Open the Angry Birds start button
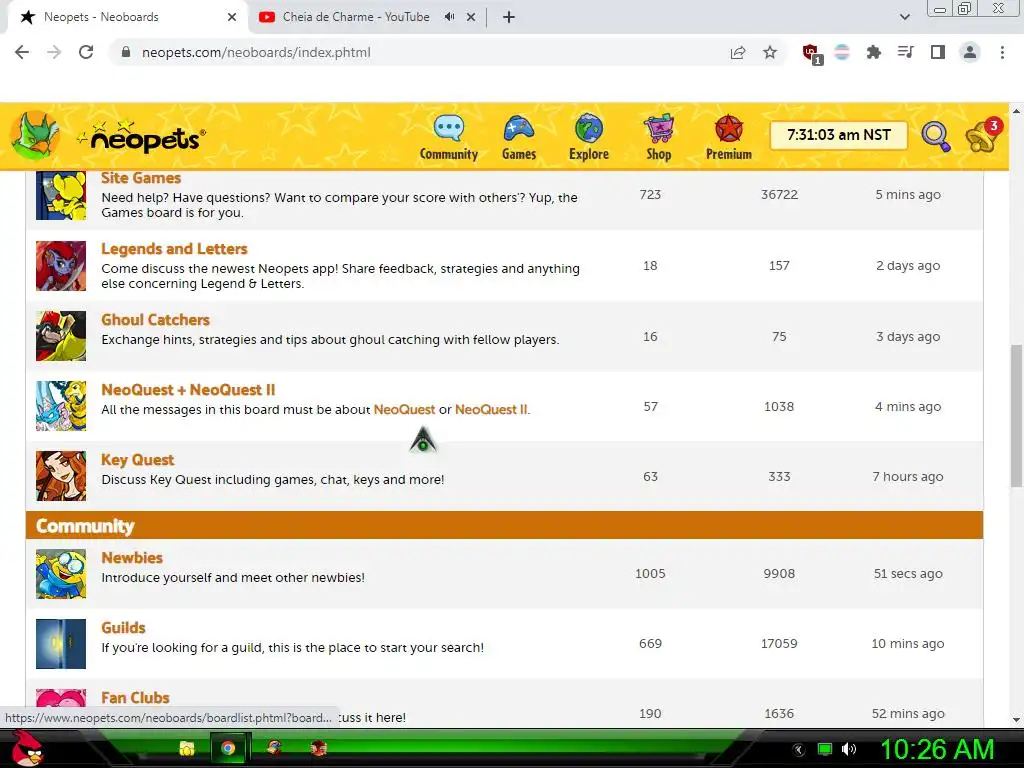 [27, 749]
